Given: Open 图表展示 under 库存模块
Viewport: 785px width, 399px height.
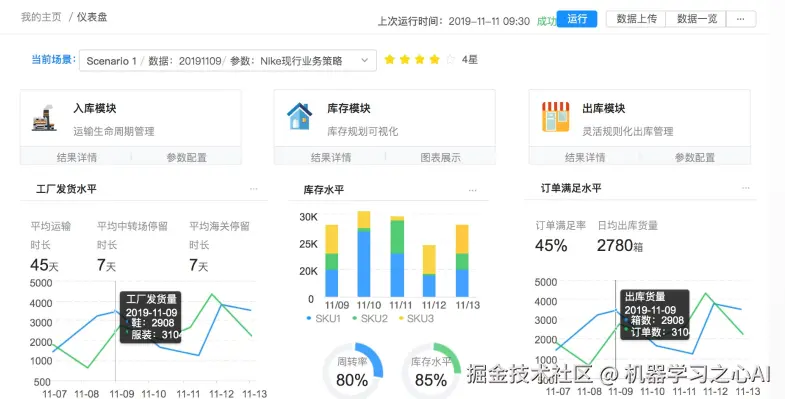Looking at the screenshot, I should click(440, 157).
